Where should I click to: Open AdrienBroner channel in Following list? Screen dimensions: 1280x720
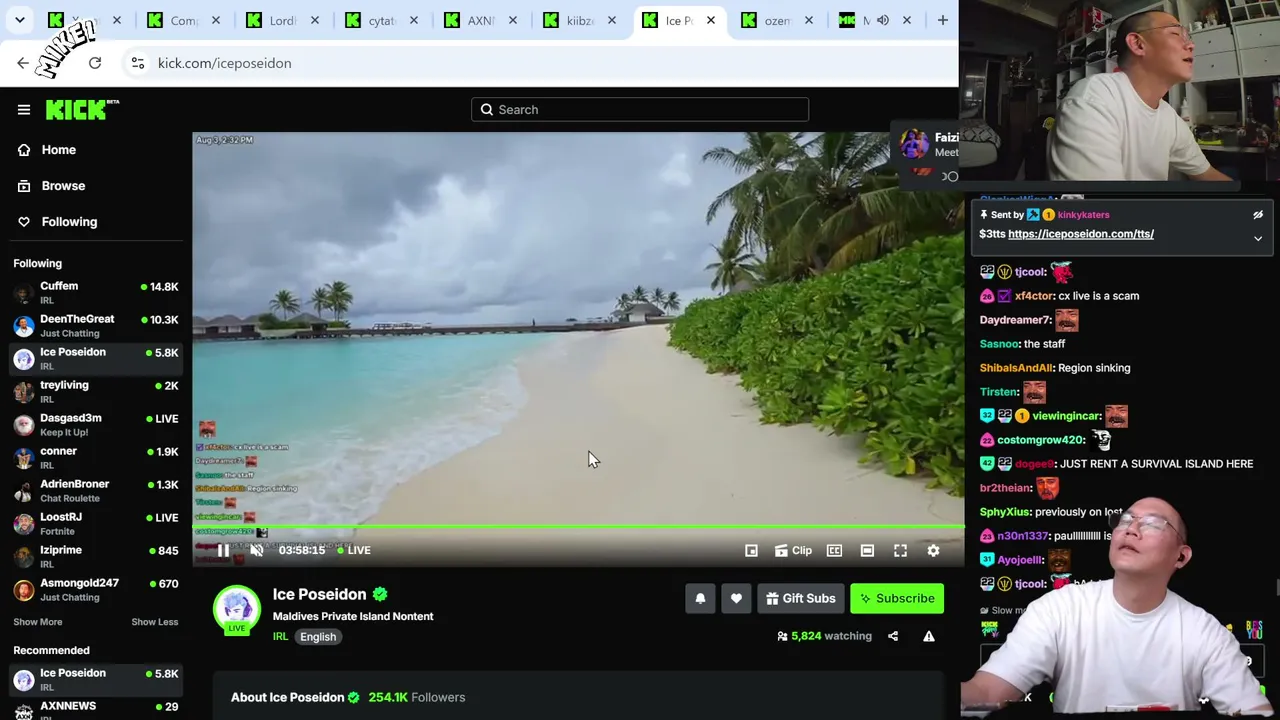click(x=96, y=491)
